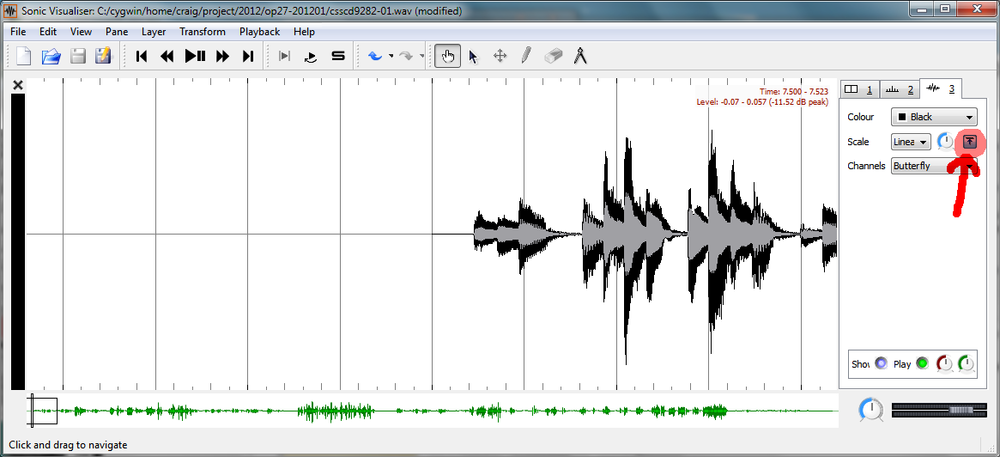The width and height of the screenshot is (1000, 457).
Task: Toggle the green Play layer button
Action: 921,364
